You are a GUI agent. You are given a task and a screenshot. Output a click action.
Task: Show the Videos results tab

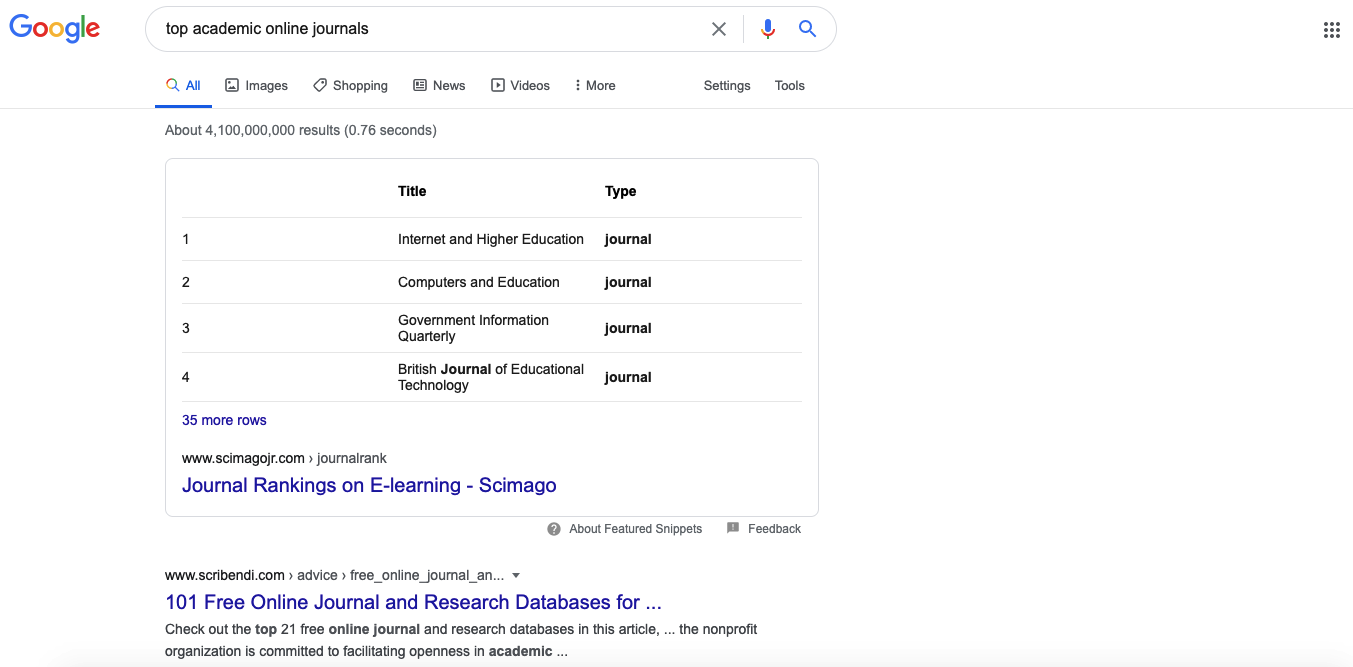(x=520, y=86)
